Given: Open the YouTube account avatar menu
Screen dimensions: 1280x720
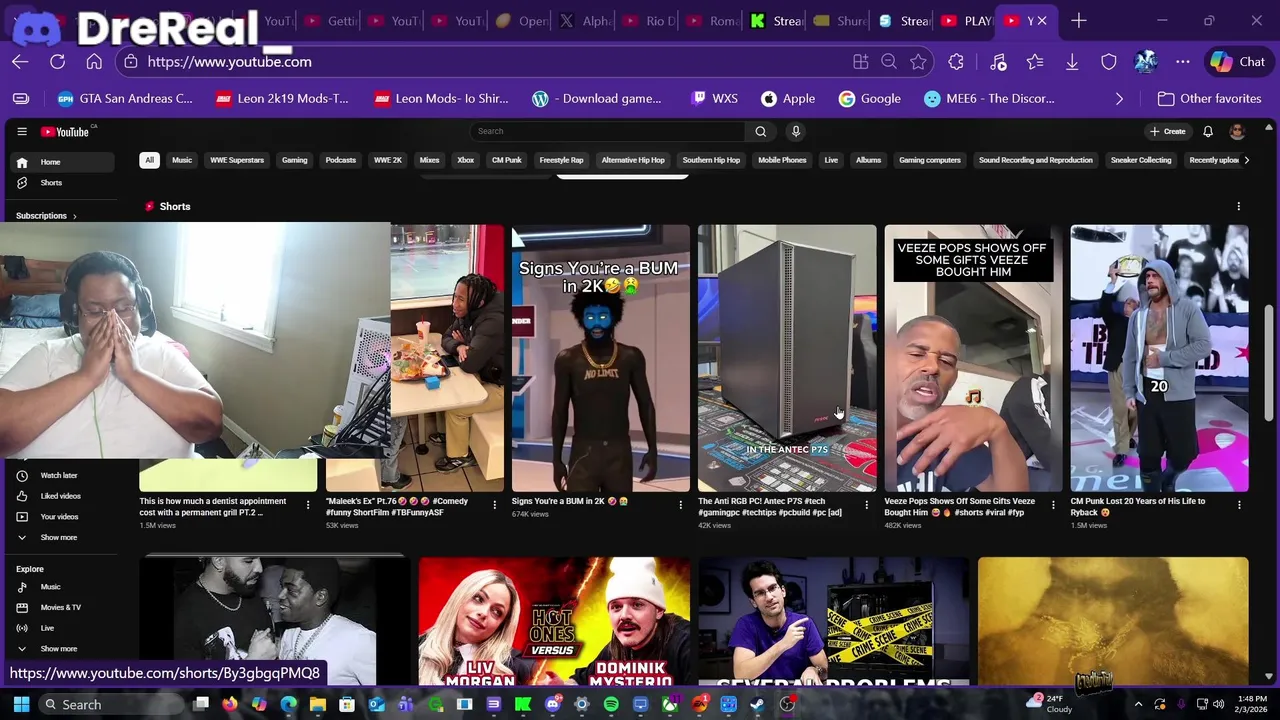Looking at the screenshot, I should [x=1237, y=131].
